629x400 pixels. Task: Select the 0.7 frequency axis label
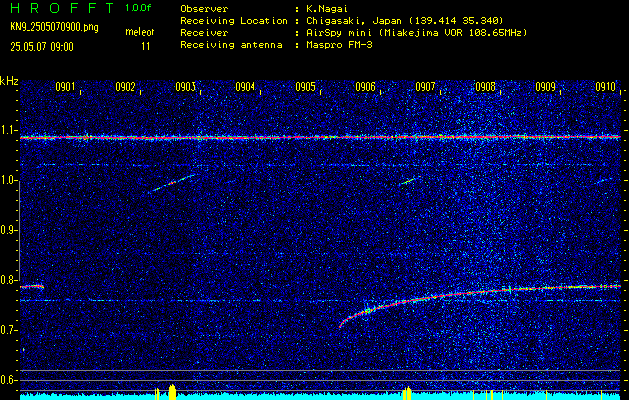tap(8, 330)
